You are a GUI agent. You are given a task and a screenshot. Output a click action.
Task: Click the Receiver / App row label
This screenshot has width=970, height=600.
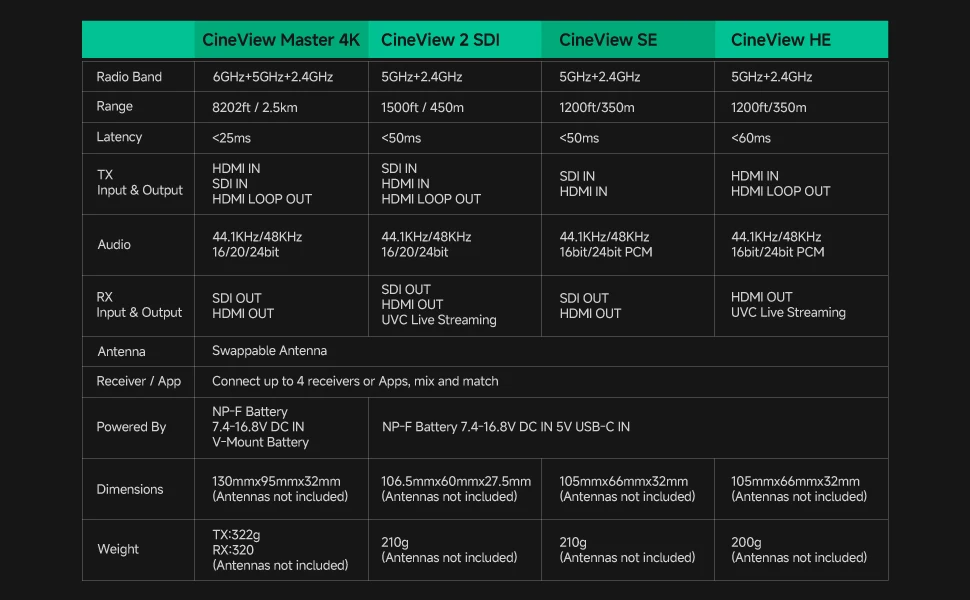(x=139, y=381)
